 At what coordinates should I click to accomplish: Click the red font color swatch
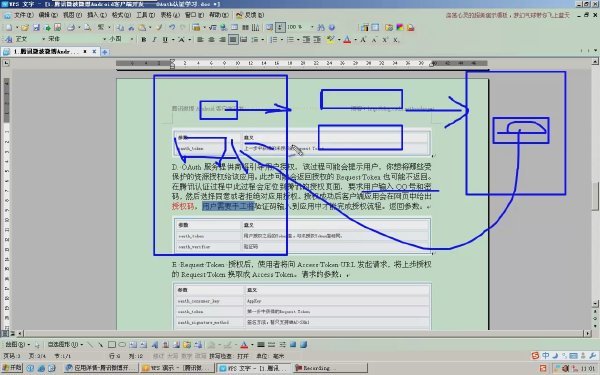(347, 39)
